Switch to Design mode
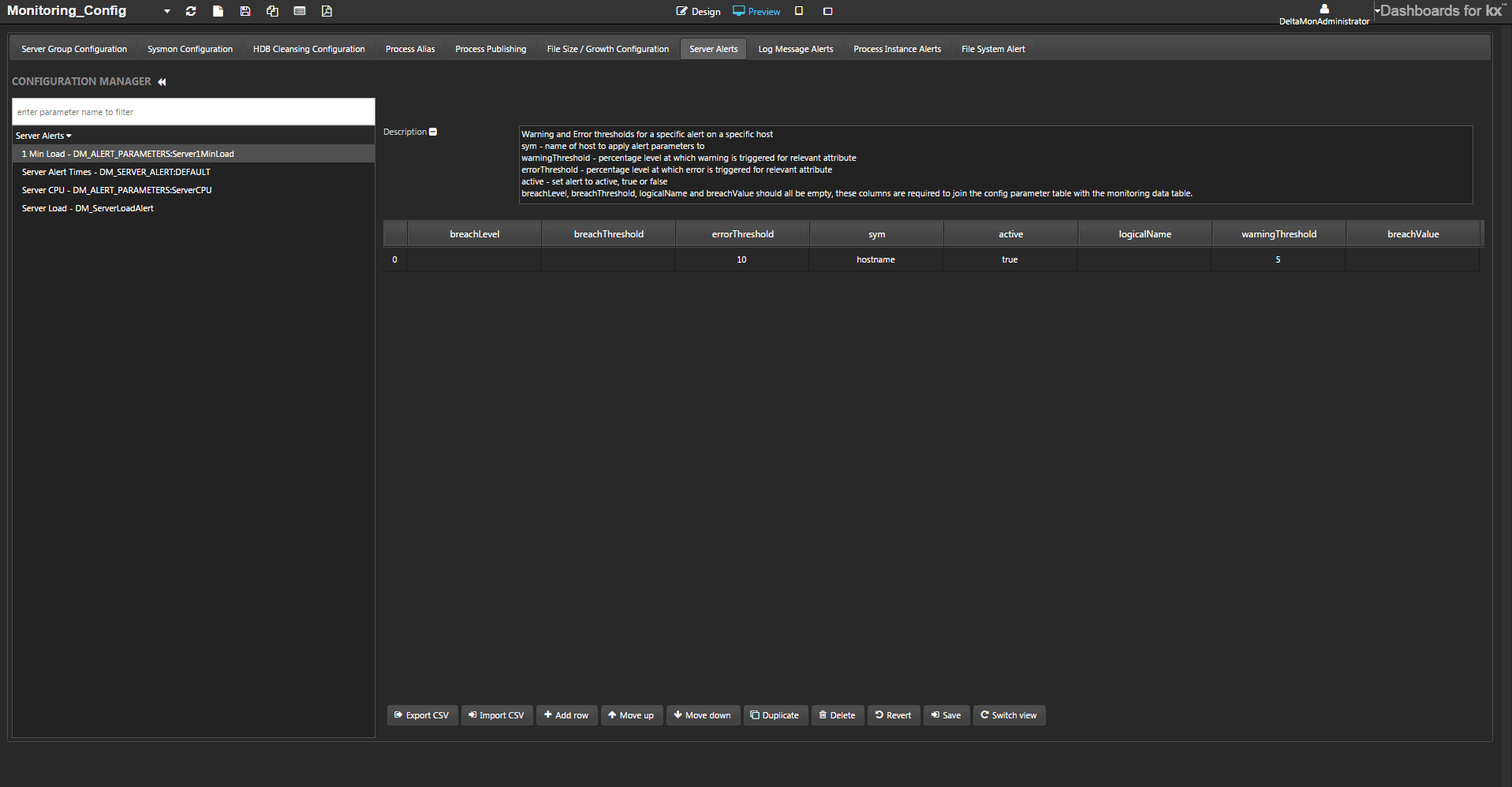Image resolution: width=1512 pixels, height=787 pixels. [698, 11]
